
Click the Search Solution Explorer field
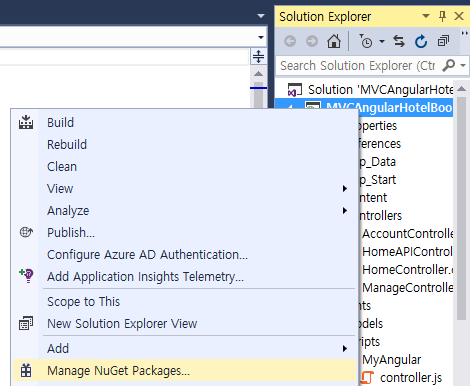coord(359,66)
